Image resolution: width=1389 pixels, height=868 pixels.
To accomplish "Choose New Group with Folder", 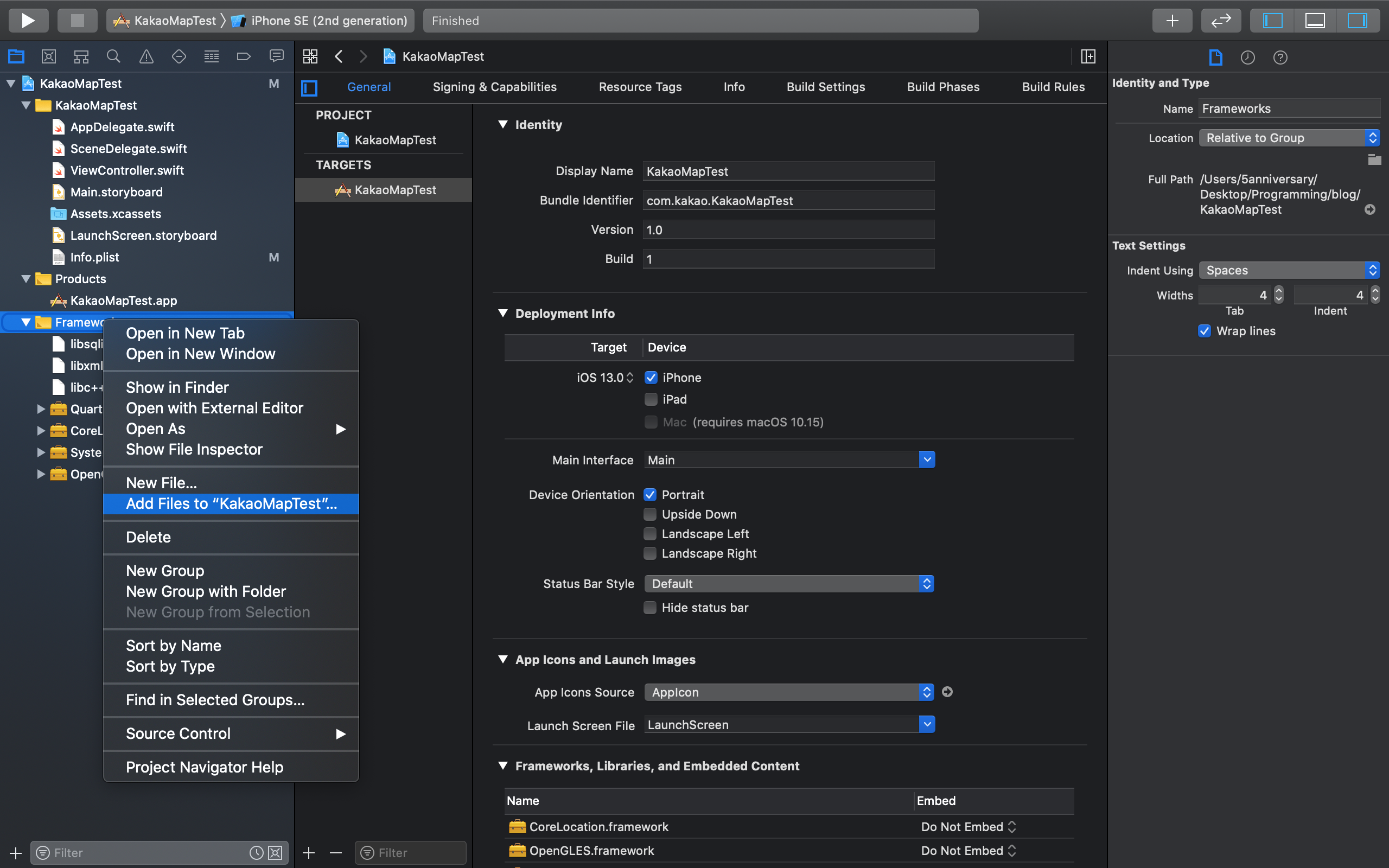I will (231, 591).
